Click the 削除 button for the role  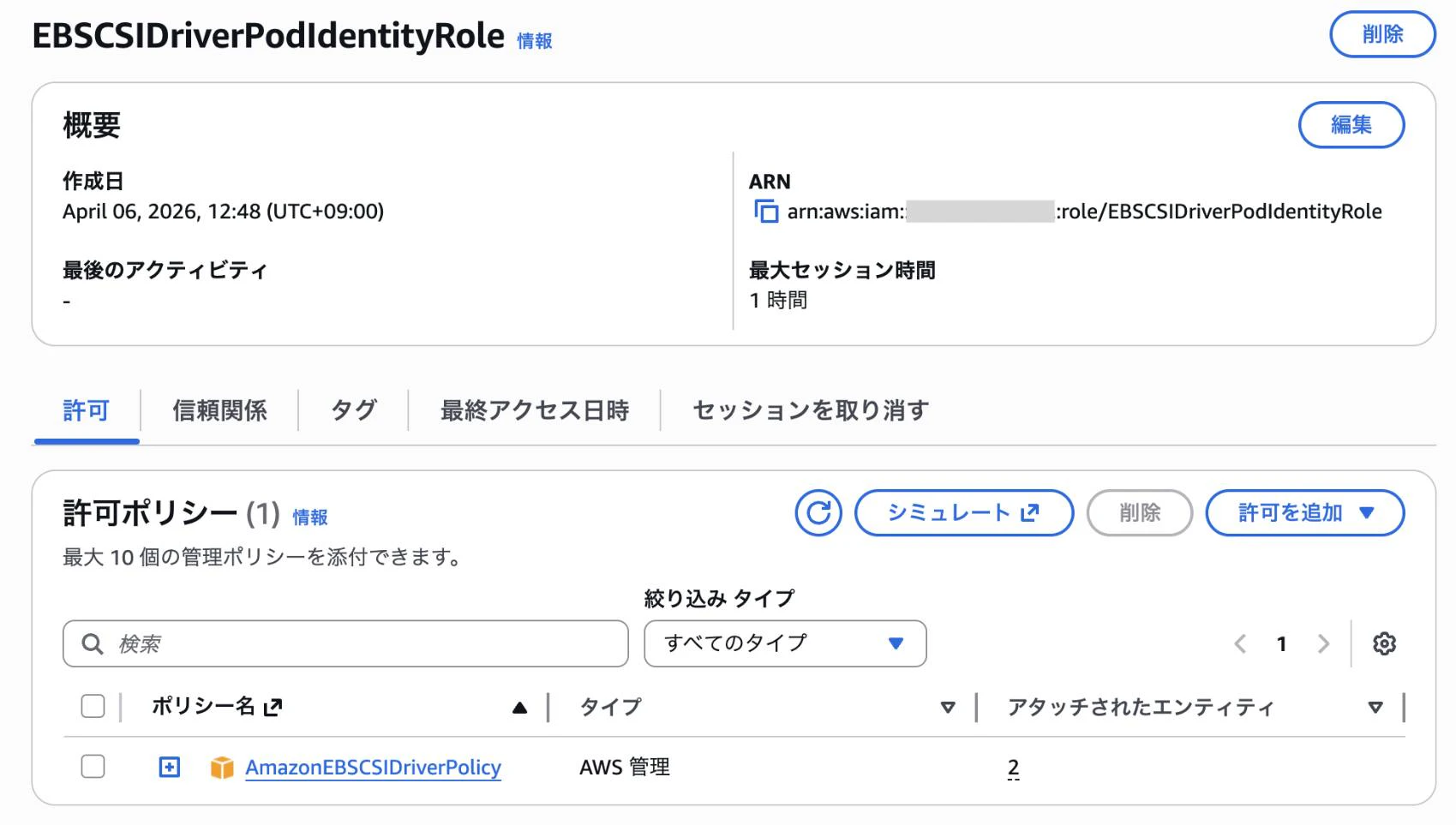coord(1382,34)
